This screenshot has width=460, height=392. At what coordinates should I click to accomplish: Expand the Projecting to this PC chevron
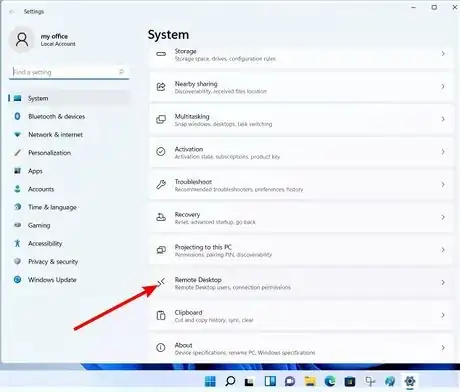pos(443,250)
